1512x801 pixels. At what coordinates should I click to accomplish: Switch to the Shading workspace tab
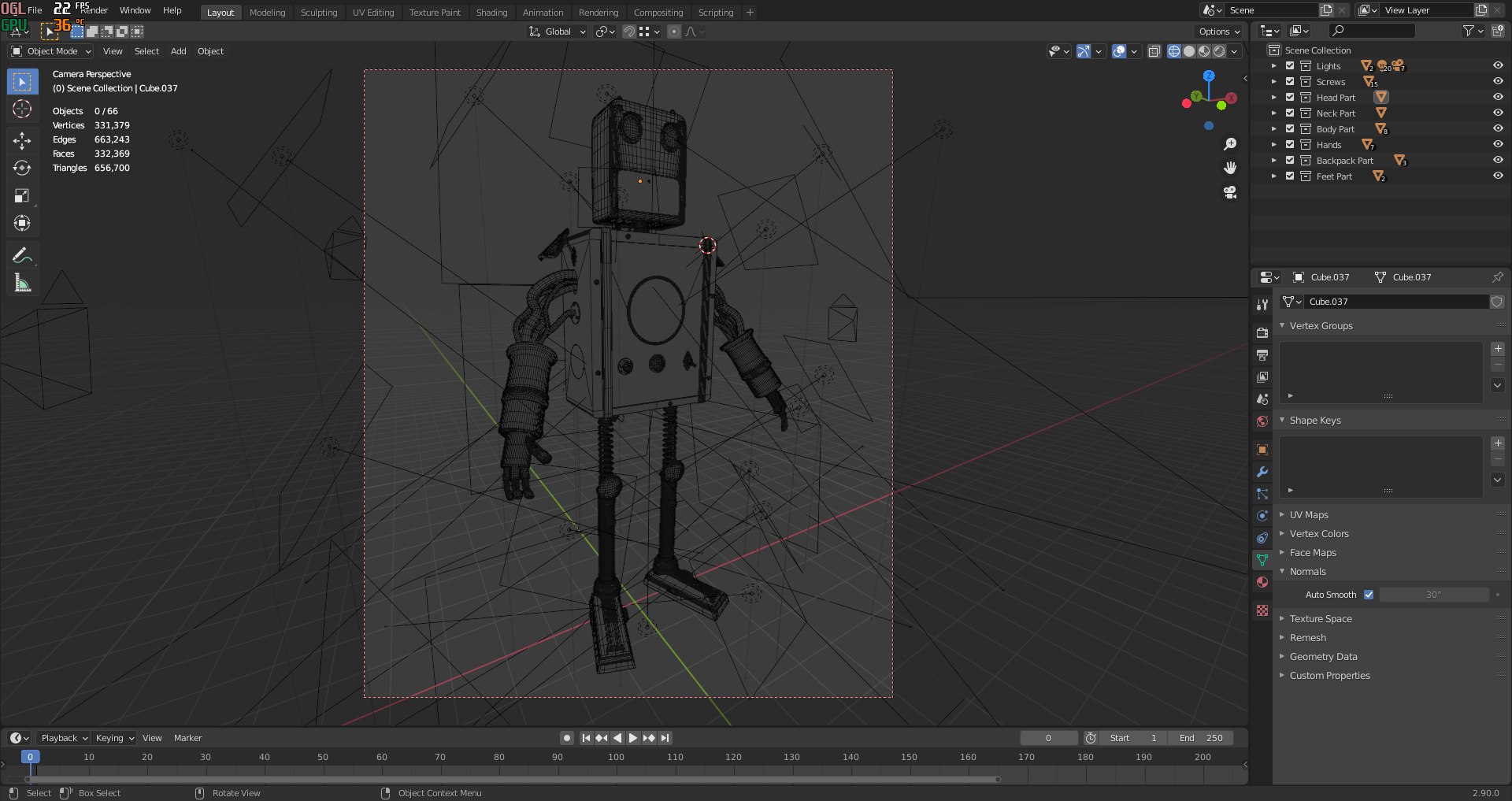(491, 13)
